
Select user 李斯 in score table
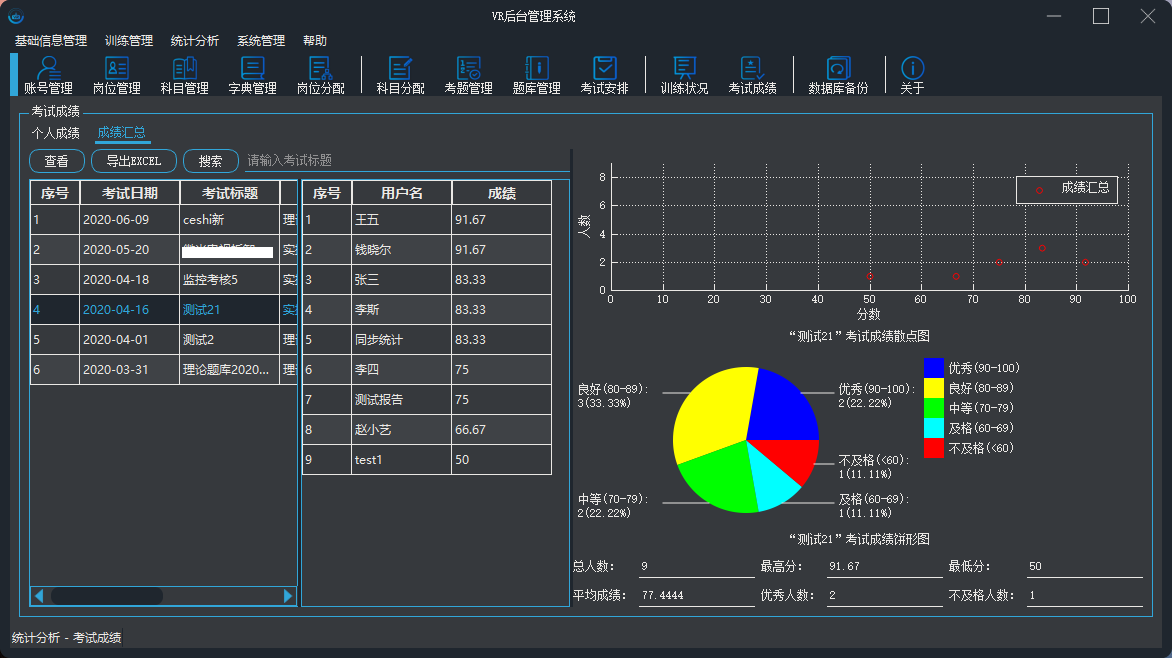427,310
